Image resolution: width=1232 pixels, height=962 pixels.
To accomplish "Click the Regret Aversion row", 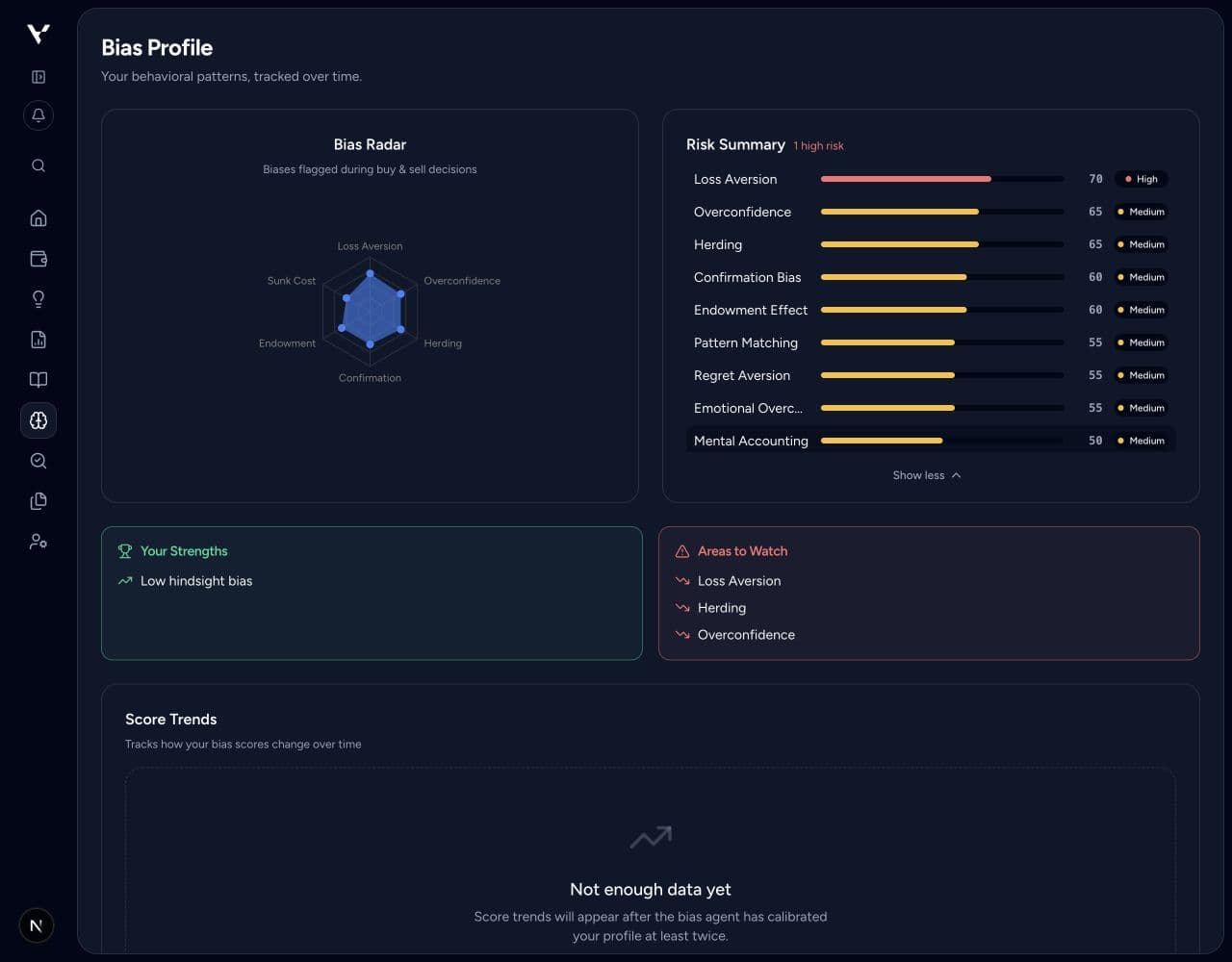I will [931, 375].
